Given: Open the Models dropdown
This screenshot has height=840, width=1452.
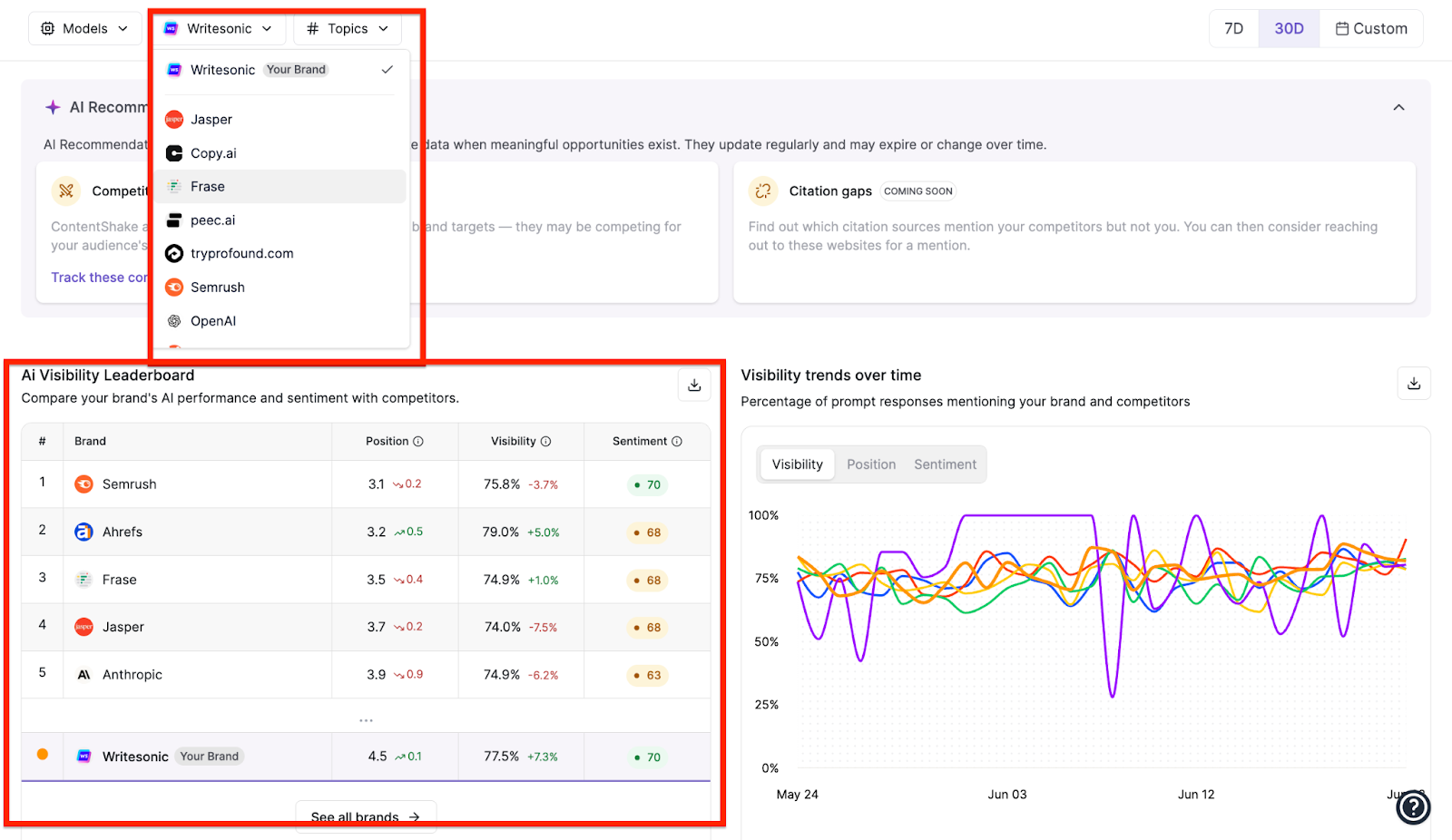Looking at the screenshot, I should pos(84,29).
